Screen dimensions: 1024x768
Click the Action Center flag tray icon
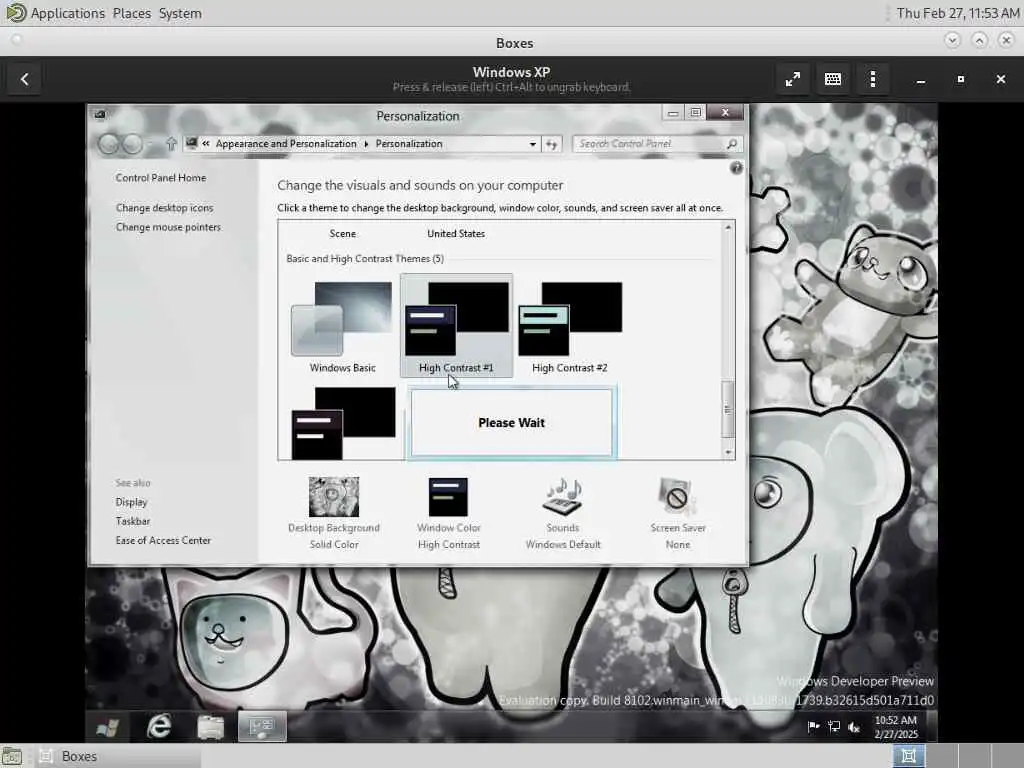tap(813, 726)
